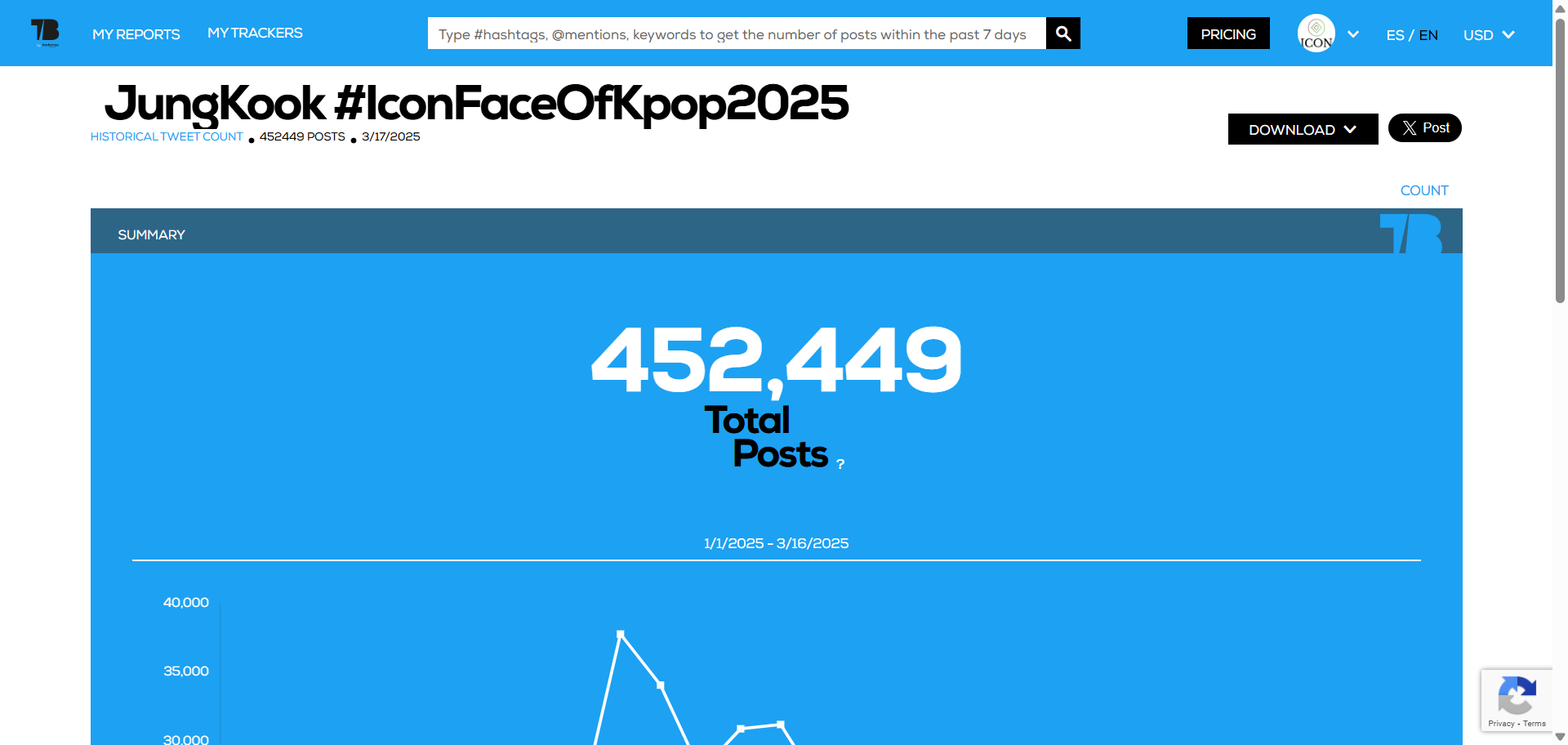This screenshot has width=1568, height=745.
Task: Open the Historical Tweet Count link
Action: click(167, 136)
